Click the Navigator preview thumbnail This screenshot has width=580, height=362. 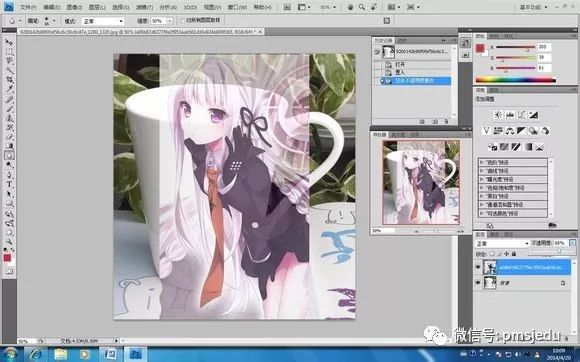click(421, 182)
